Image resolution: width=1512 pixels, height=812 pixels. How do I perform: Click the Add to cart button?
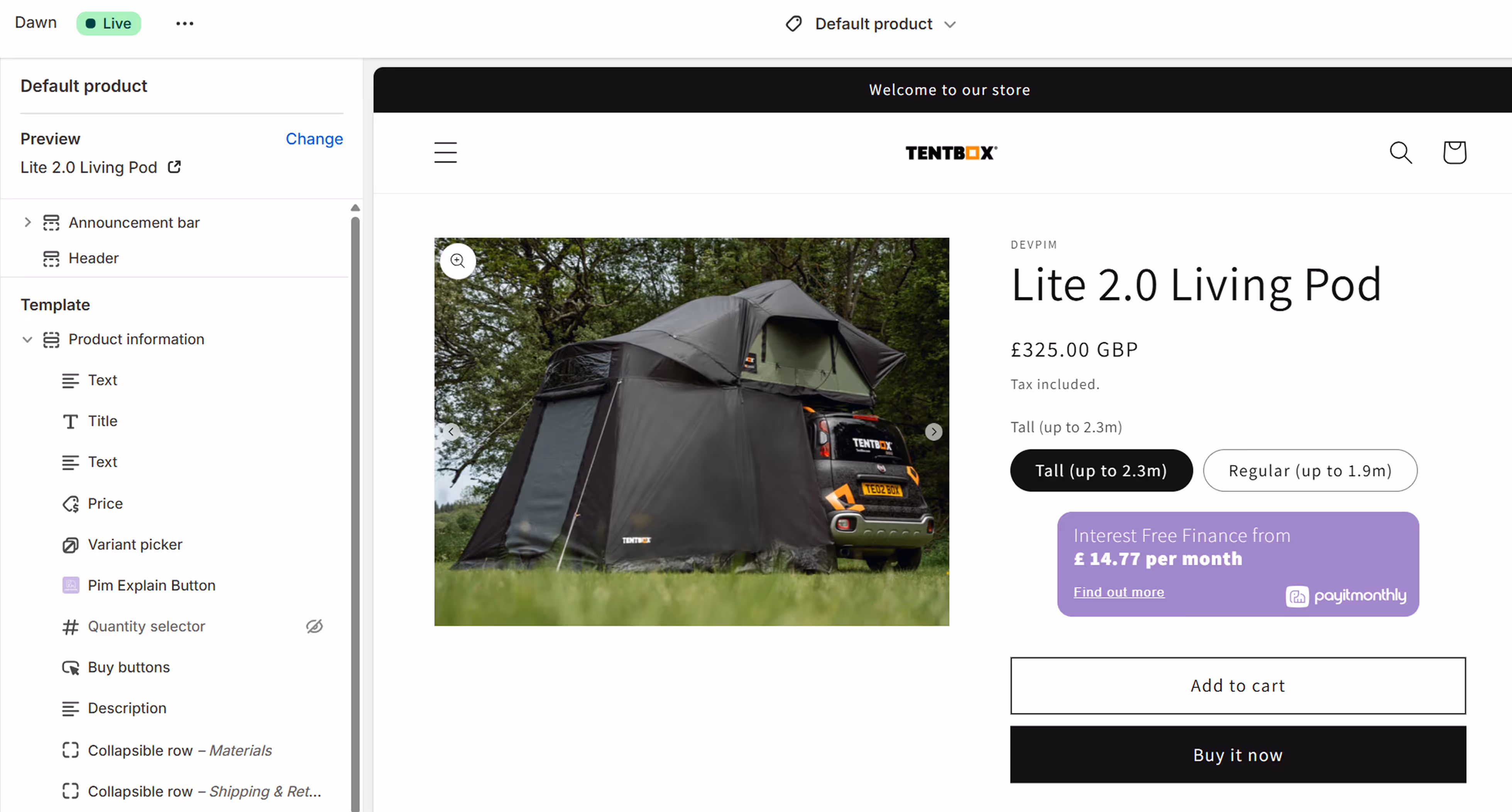(x=1238, y=685)
